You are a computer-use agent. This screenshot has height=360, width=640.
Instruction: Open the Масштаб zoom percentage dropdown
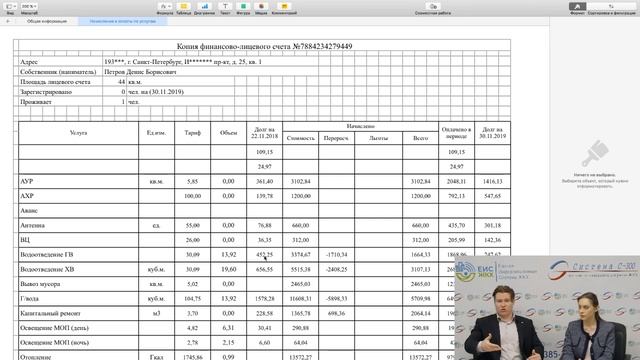click(x=29, y=7)
